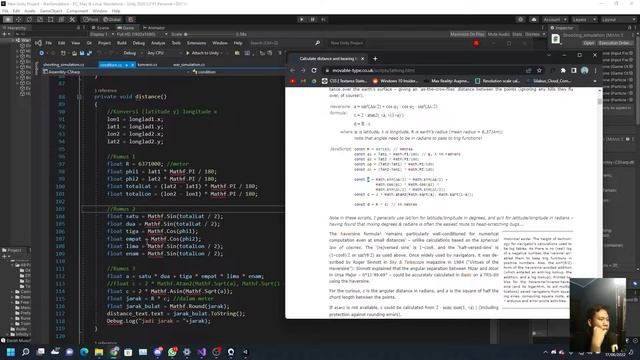This screenshot has width=640, height=360.
Task: Open Inspector tab in Unity
Action: click(562, 28)
